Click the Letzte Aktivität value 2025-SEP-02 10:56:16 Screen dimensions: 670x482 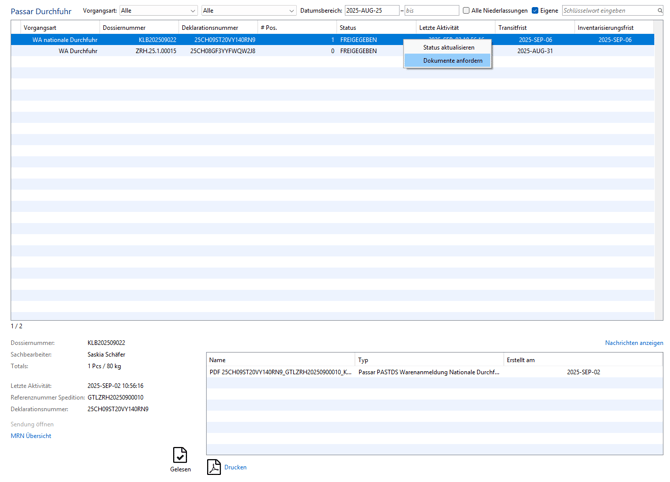(x=115, y=385)
